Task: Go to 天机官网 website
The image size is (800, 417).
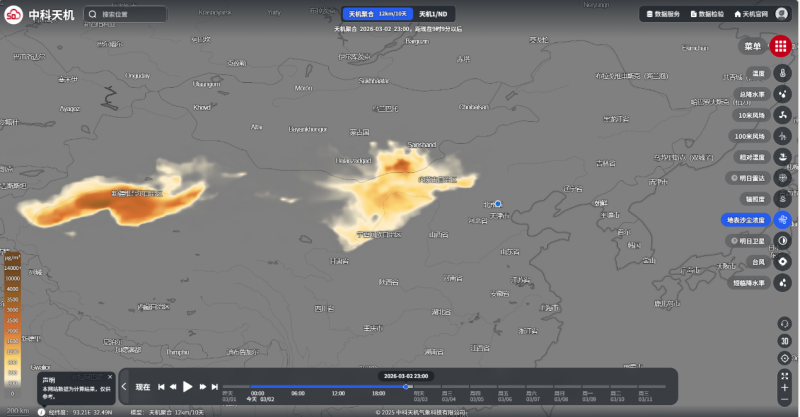Action: 751,14
